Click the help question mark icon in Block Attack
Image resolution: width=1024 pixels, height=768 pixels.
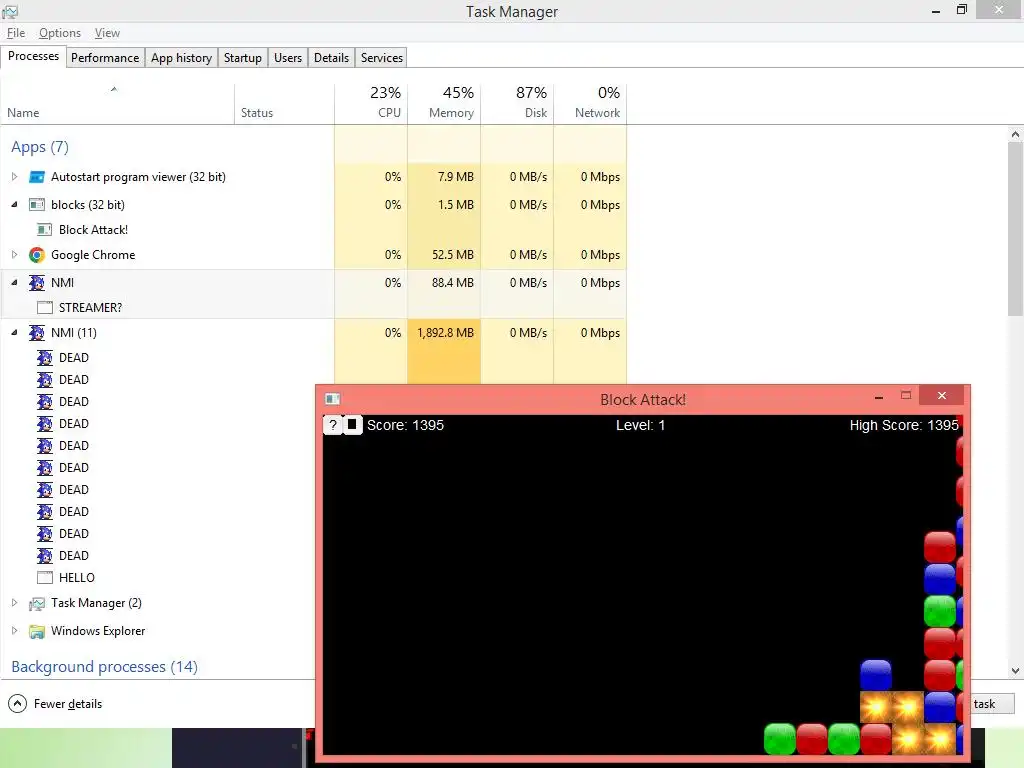(333, 425)
